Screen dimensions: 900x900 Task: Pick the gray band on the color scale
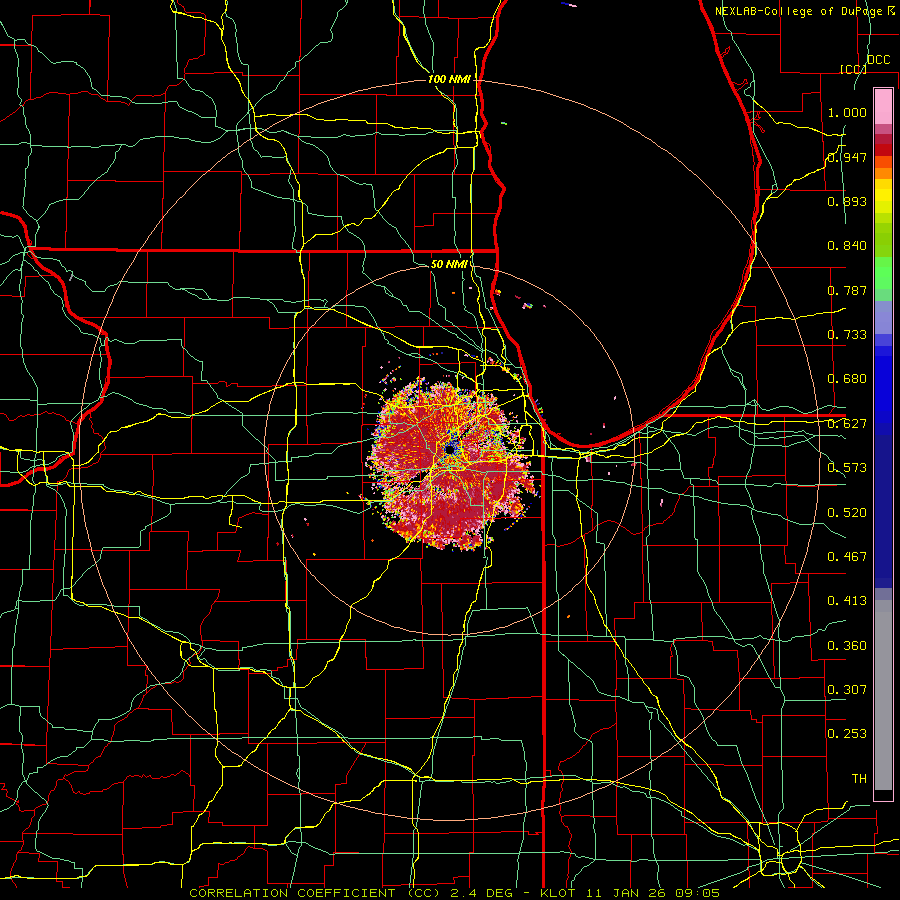pos(883,695)
